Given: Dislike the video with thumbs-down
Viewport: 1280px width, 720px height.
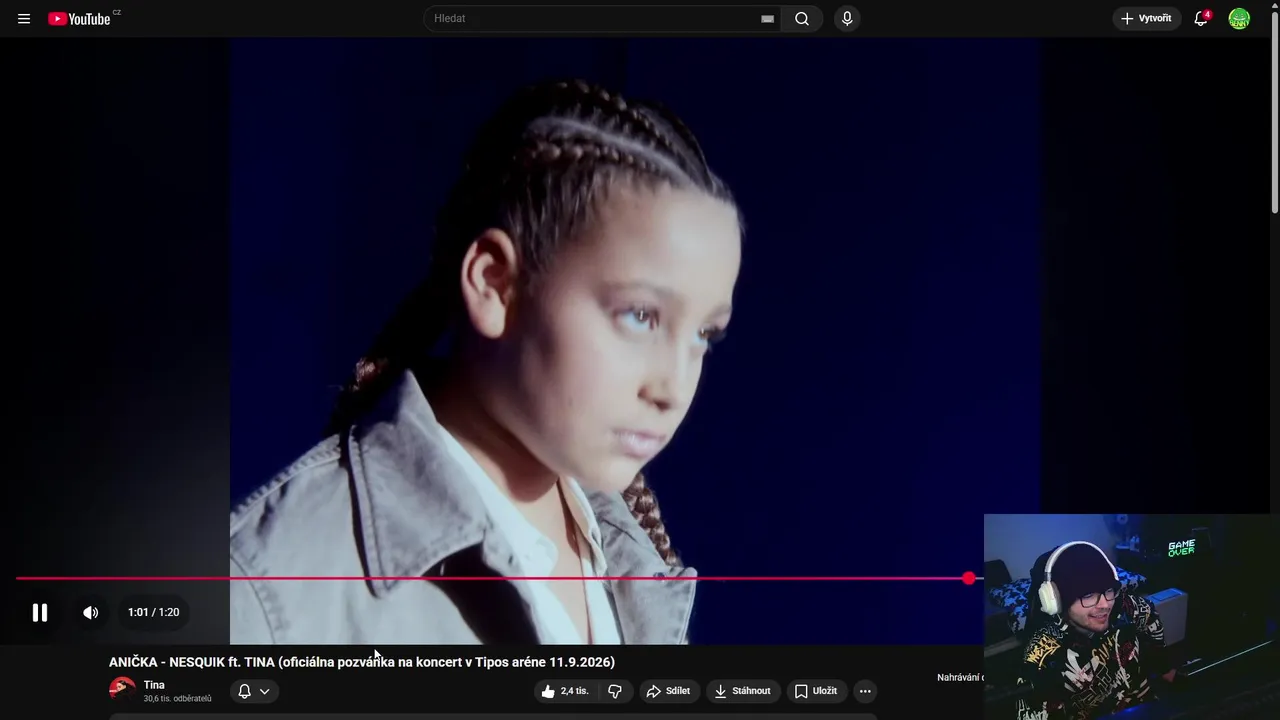Looking at the screenshot, I should [x=615, y=691].
